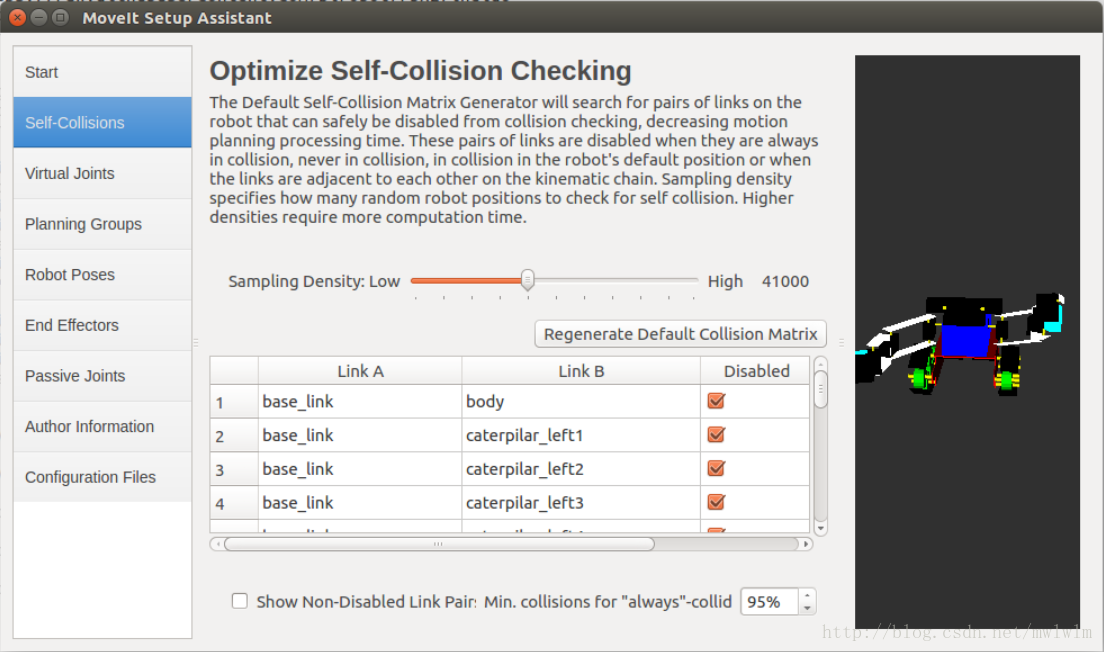Click the robot model 3D preview

tap(966, 342)
